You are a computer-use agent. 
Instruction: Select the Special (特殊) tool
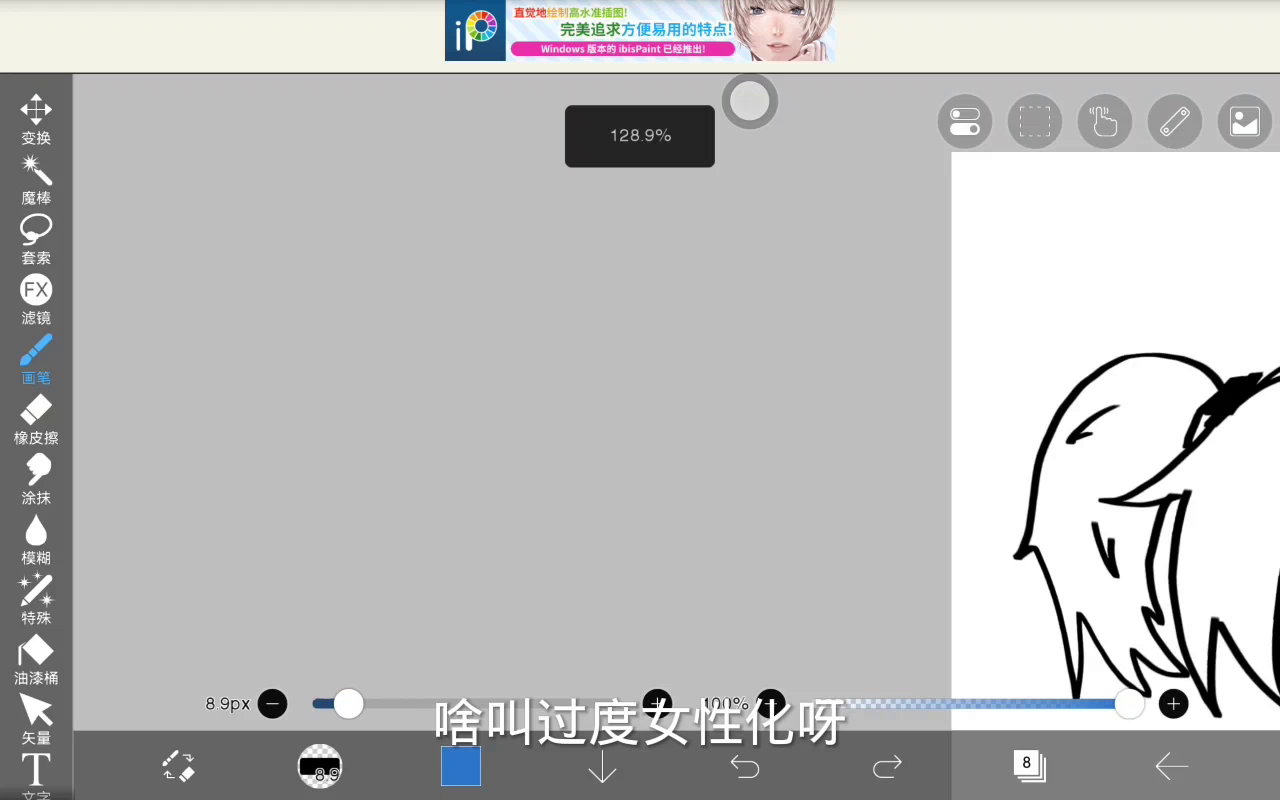[x=36, y=599]
